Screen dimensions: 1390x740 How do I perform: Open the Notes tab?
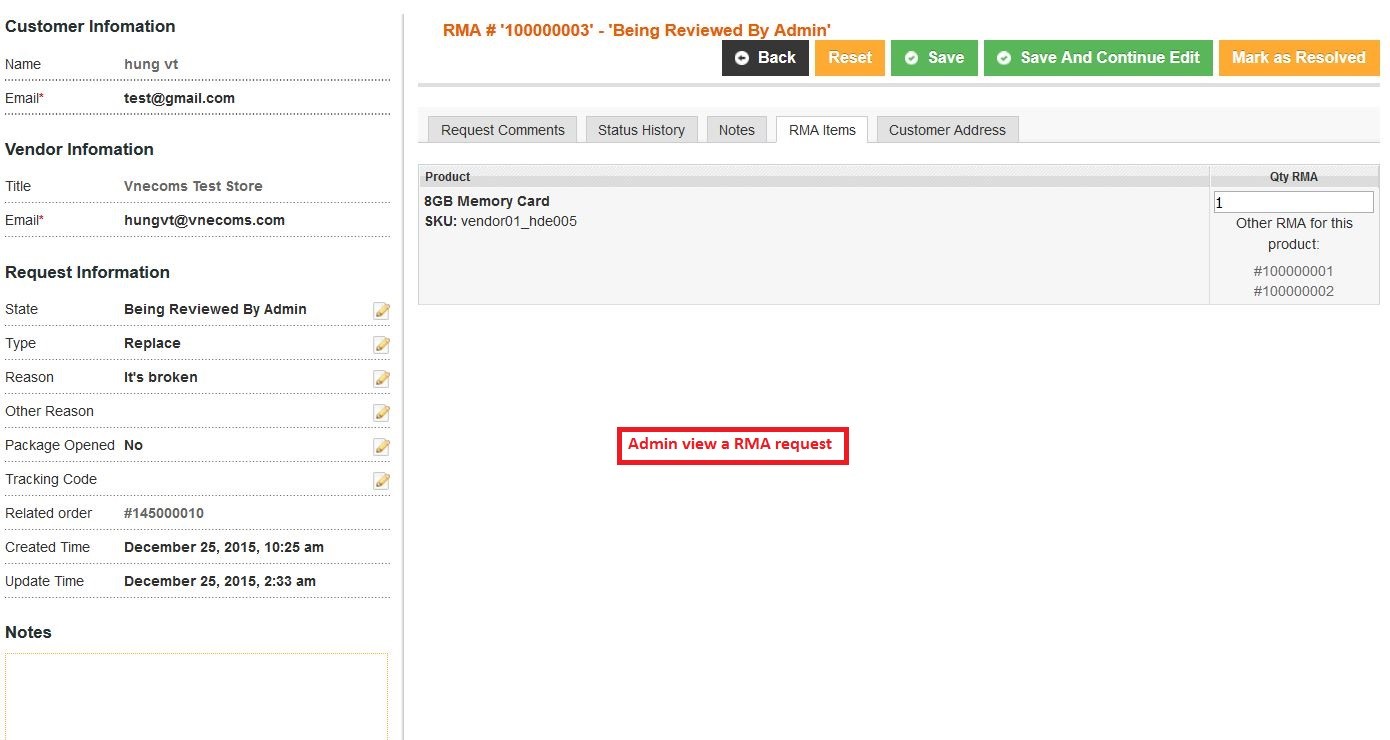click(x=737, y=130)
